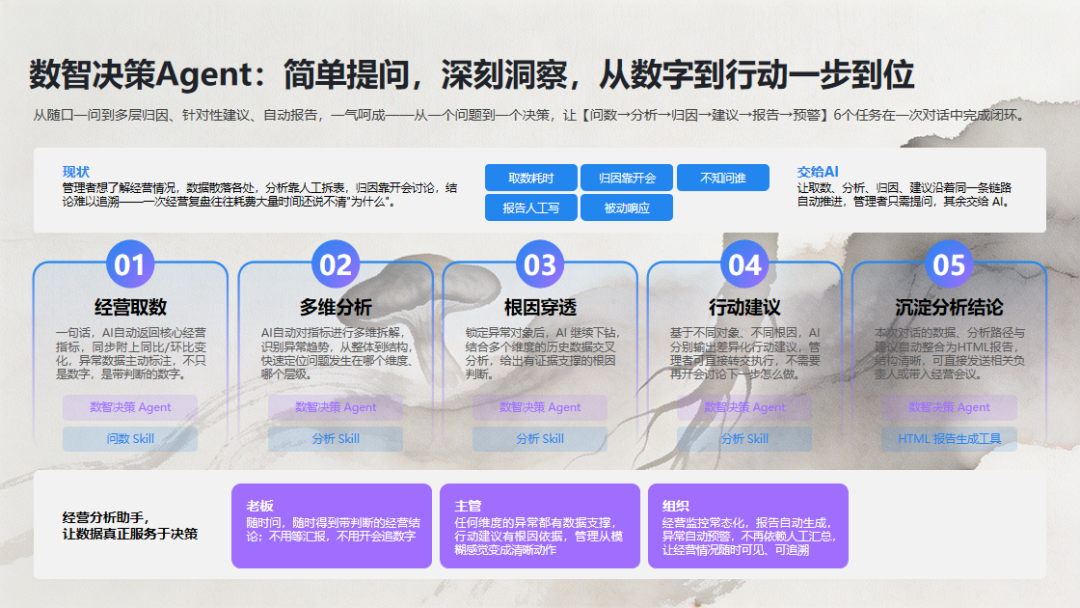The image size is (1080, 608).
Task: Click the 多维分析 card title
Action: (x=335, y=307)
